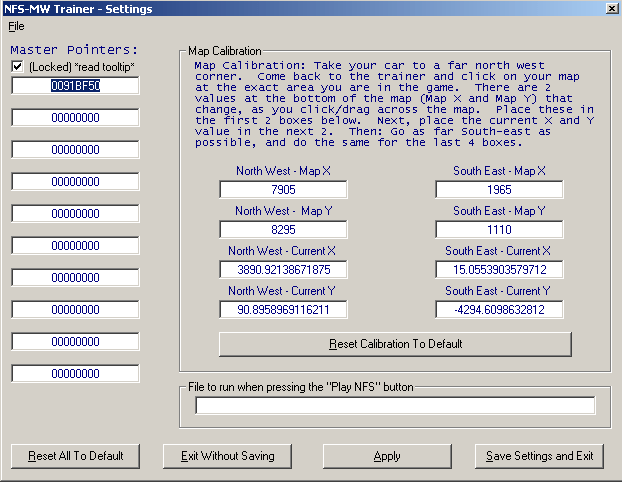
Task: Apply the current settings
Action: coord(387,456)
